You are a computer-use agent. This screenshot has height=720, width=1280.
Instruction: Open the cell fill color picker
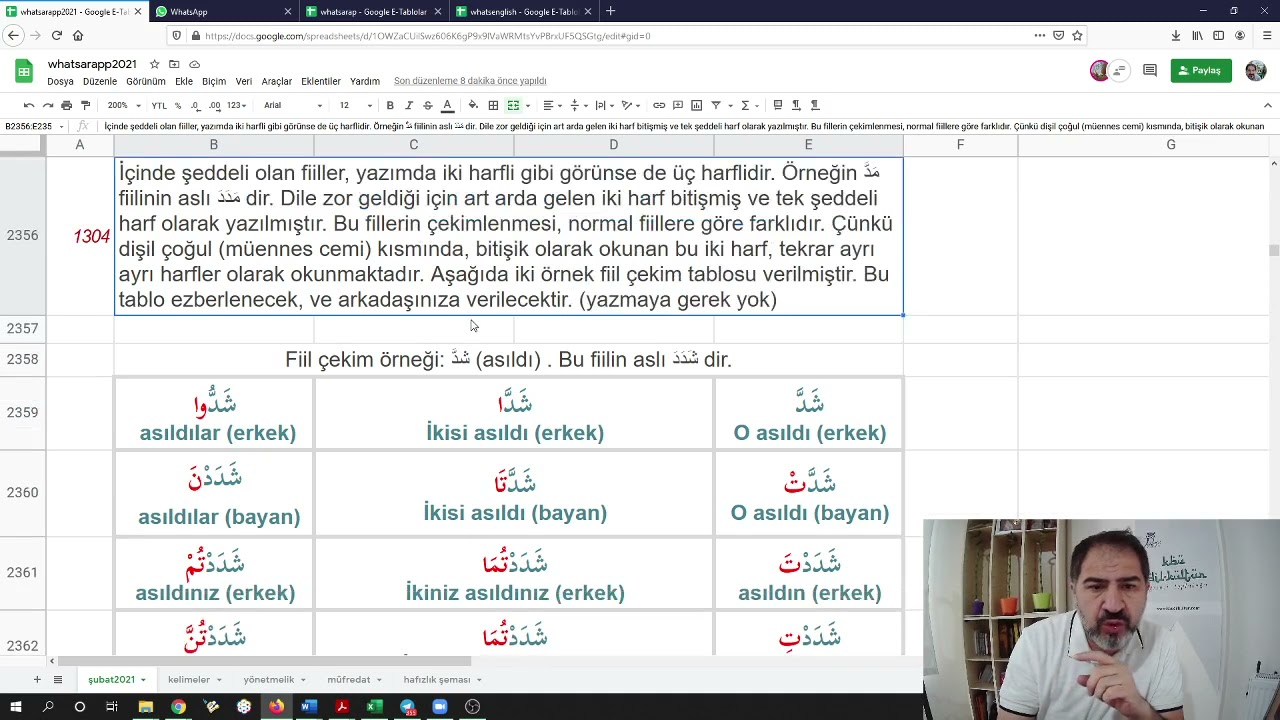pyautogui.click(x=473, y=105)
